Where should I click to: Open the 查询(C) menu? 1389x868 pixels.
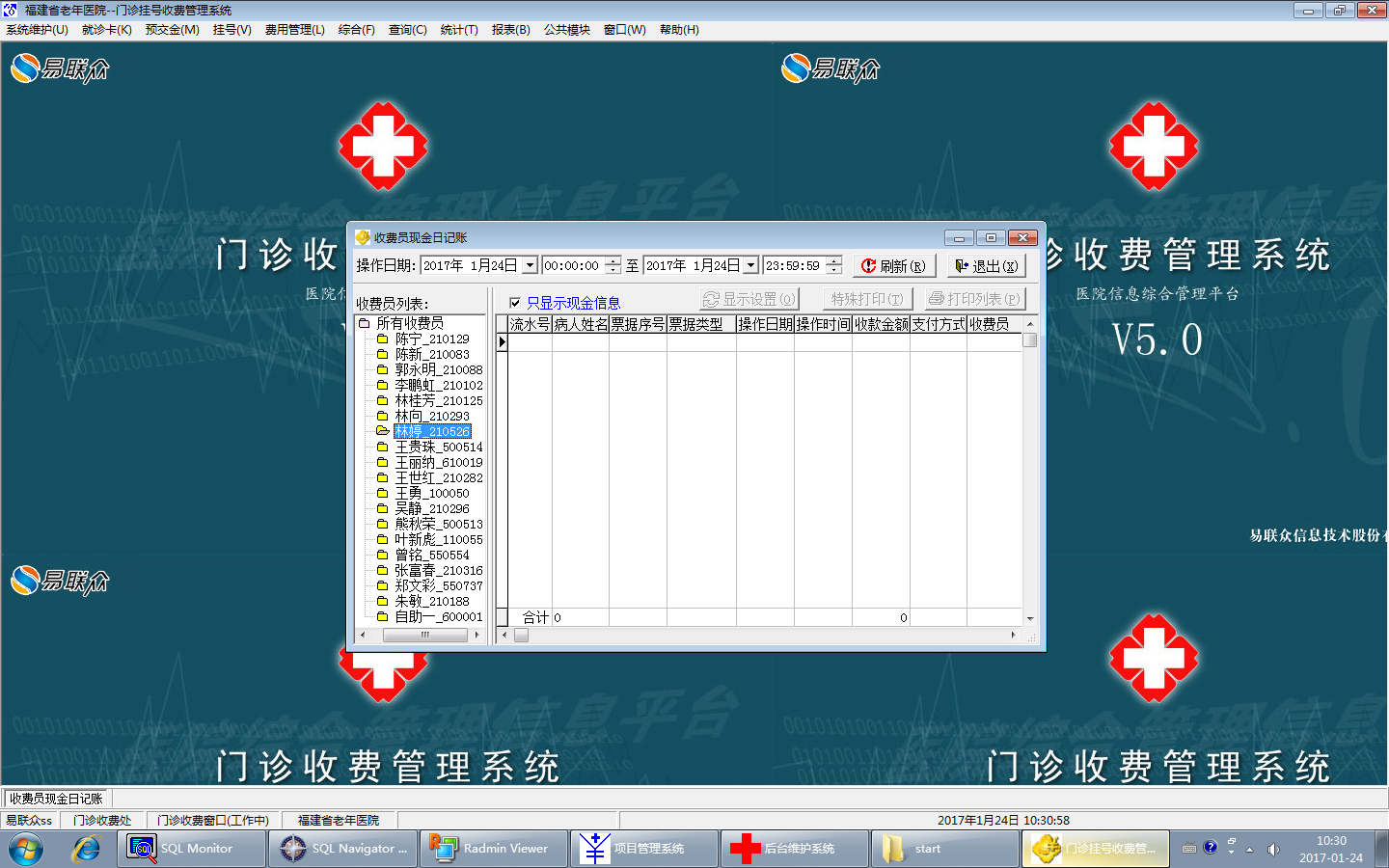click(x=407, y=30)
